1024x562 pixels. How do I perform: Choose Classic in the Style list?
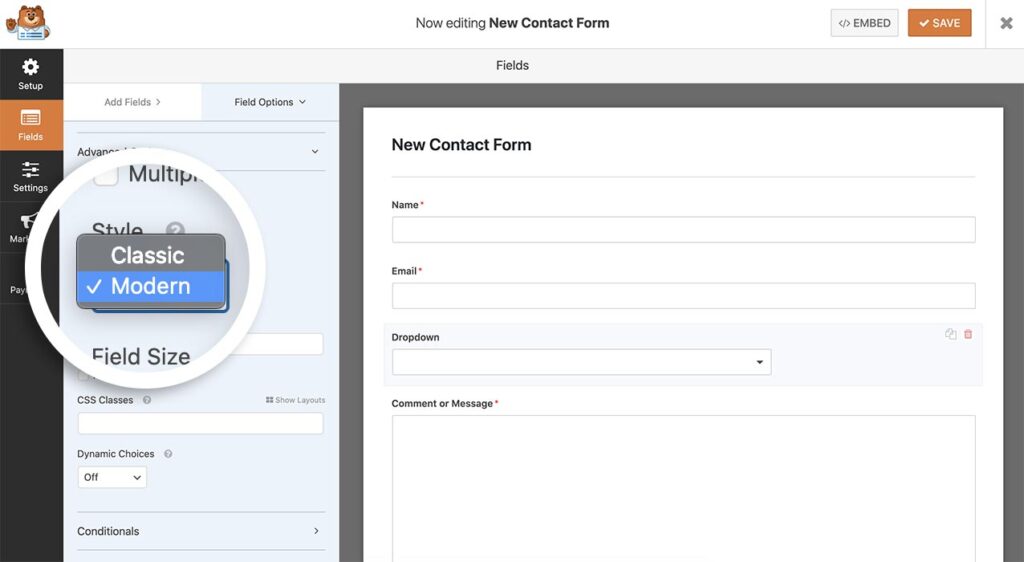[151, 255]
